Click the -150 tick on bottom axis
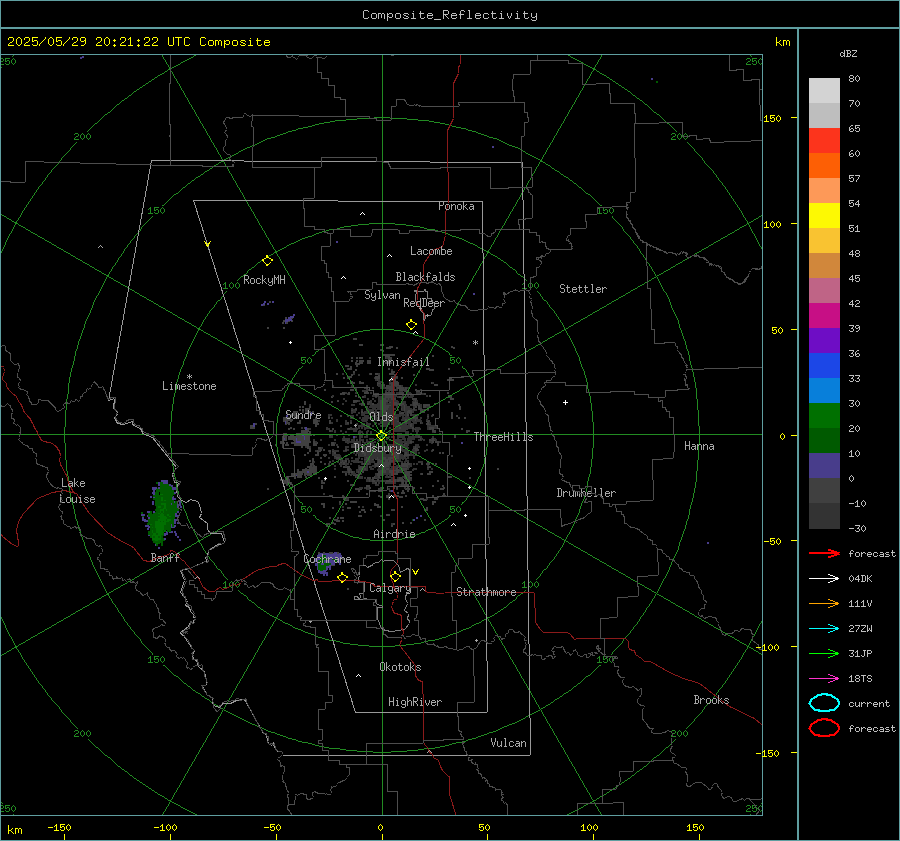Image resolution: width=900 pixels, height=841 pixels. 59,827
